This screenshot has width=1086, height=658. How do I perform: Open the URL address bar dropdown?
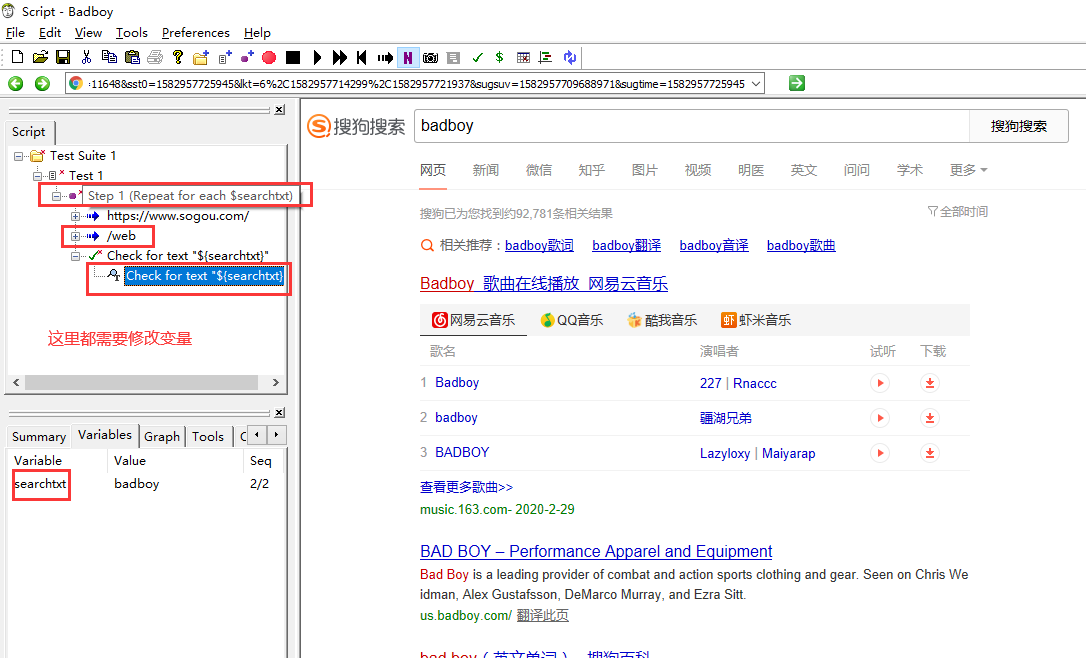[x=756, y=84]
